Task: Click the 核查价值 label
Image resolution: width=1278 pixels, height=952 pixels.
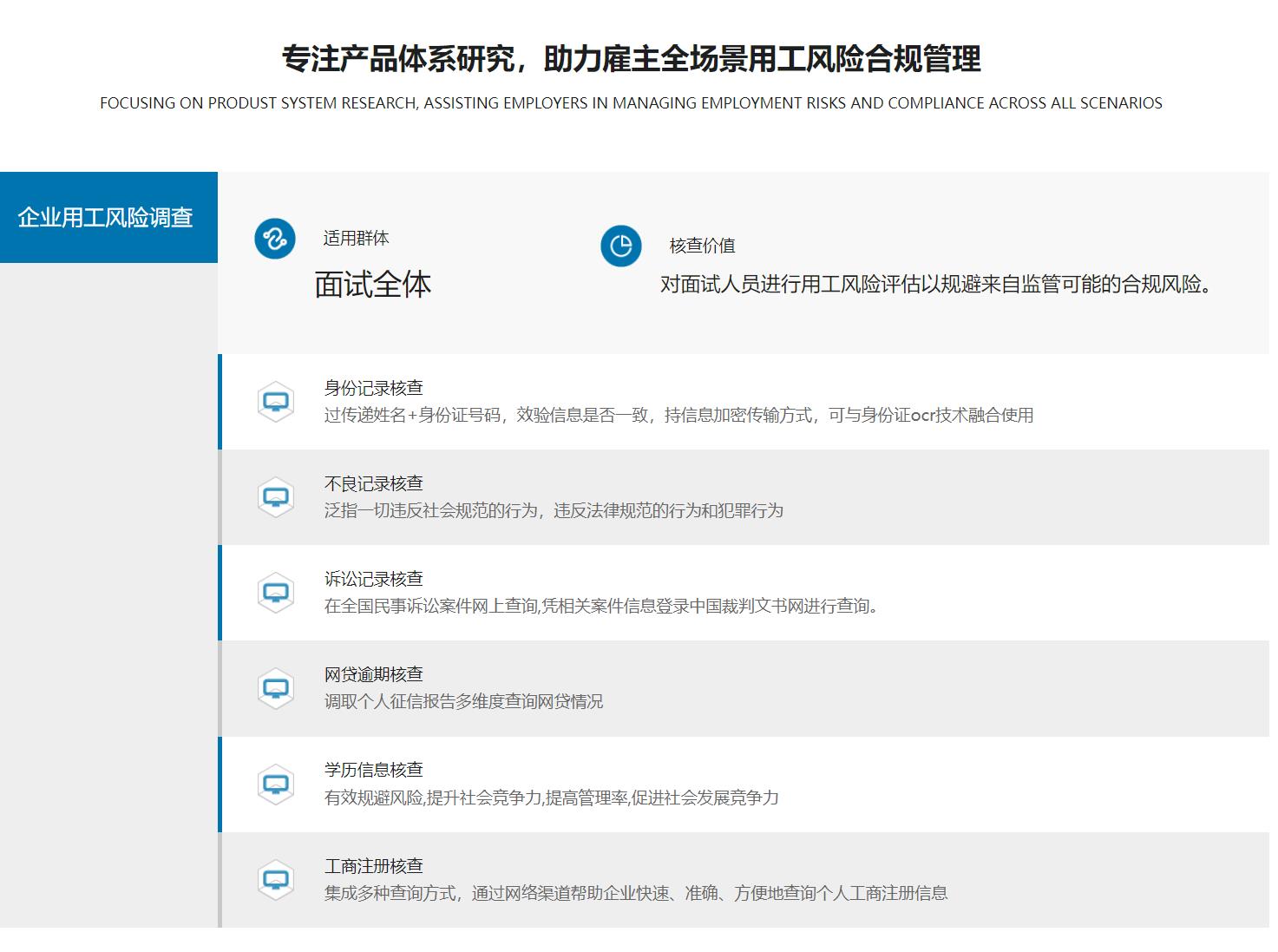Action: tap(703, 246)
